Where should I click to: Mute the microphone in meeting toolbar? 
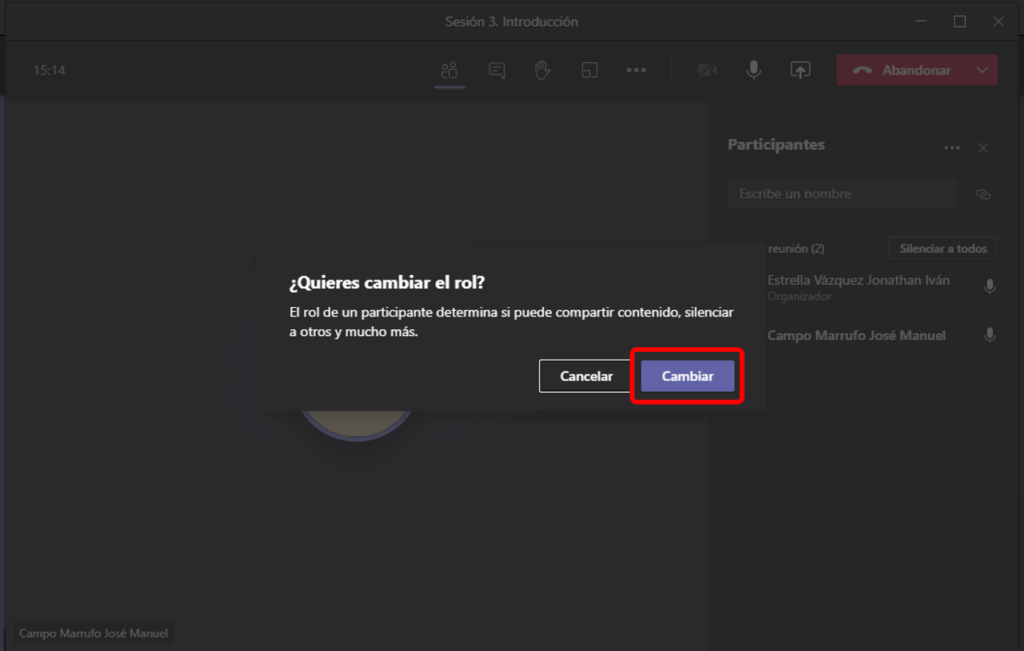(753, 70)
